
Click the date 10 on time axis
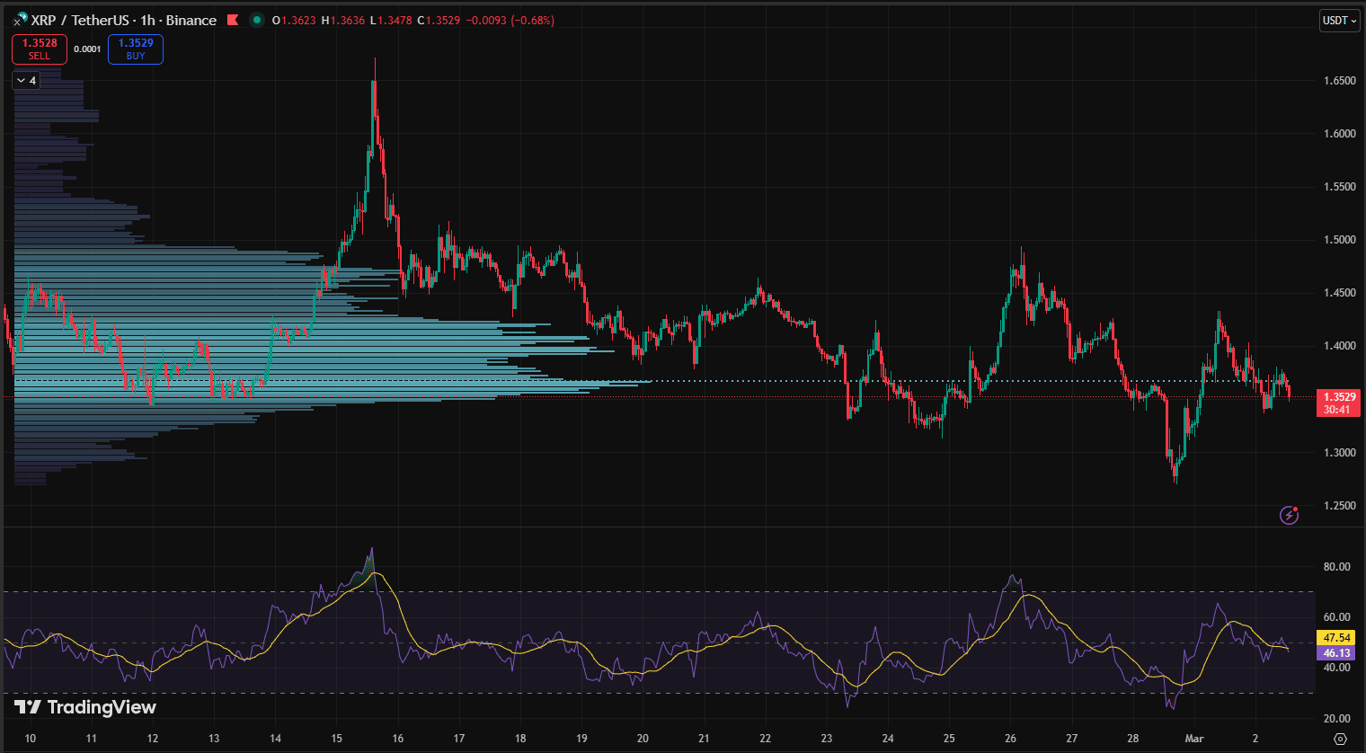point(30,739)
